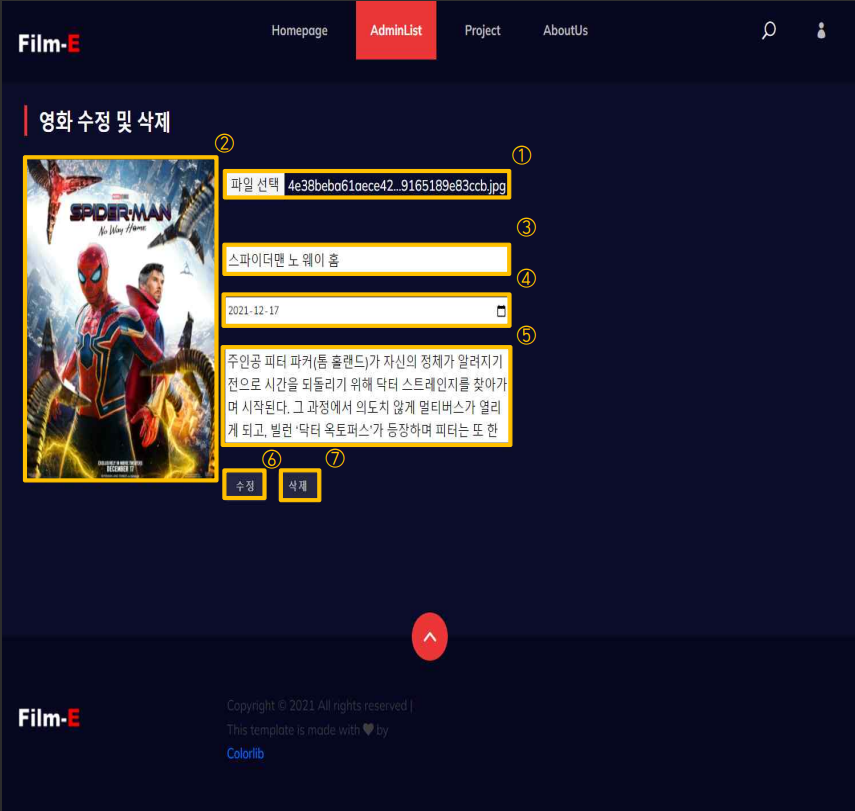Viewport: 855px width, 811px height.
Task: Click the 파일 선택 file chooser button
Action: pyautogui.click(x=255, y=185)
